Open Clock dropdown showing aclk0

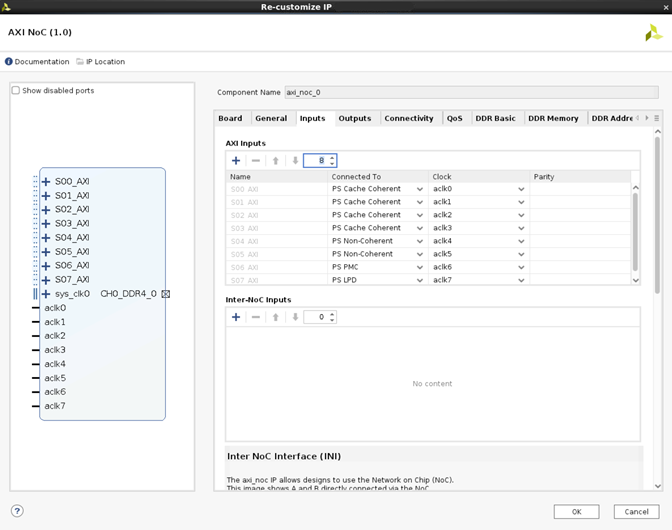tap(521, 189)
